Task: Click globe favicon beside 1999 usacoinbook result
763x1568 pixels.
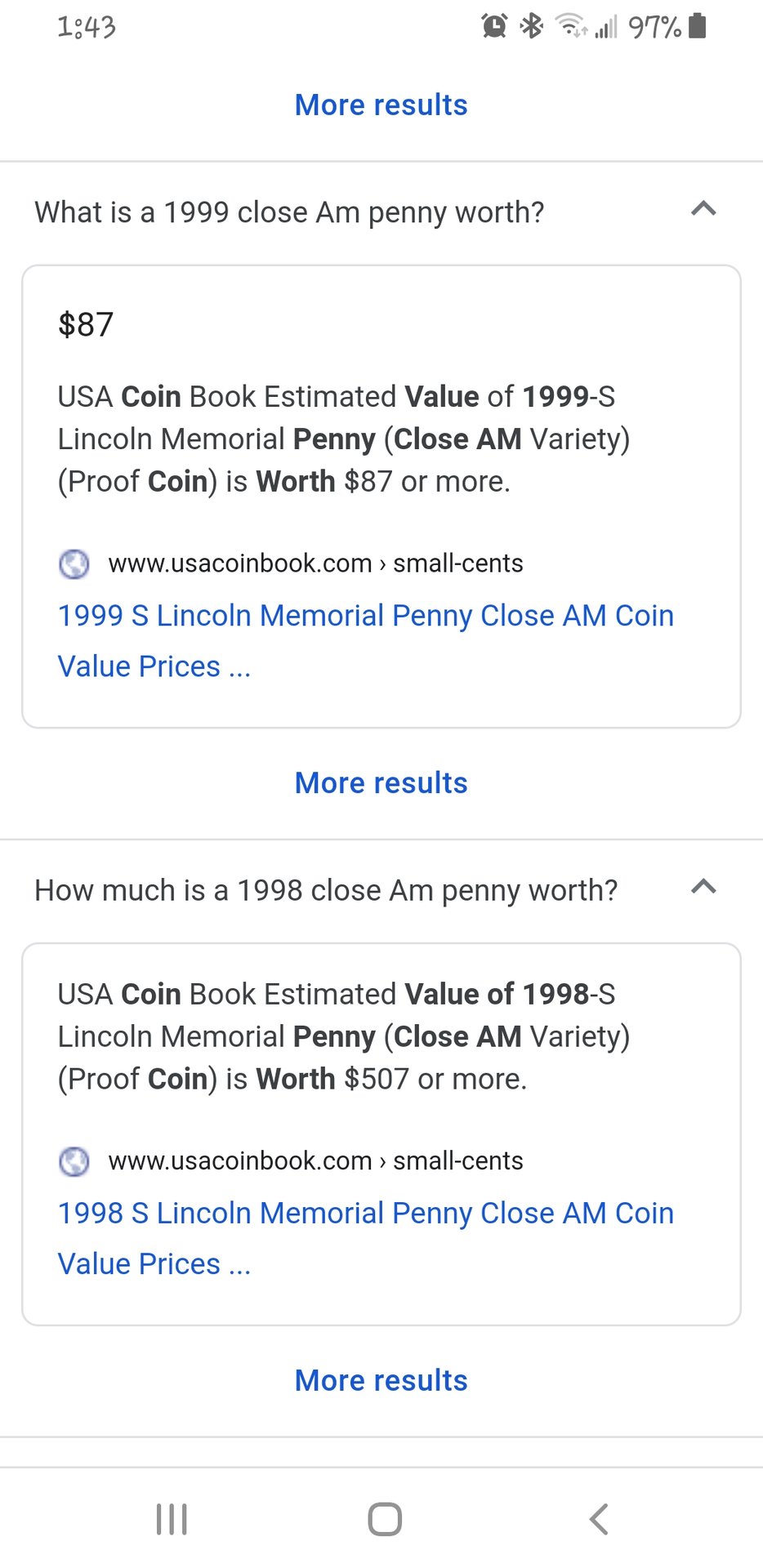Action: 74,563
